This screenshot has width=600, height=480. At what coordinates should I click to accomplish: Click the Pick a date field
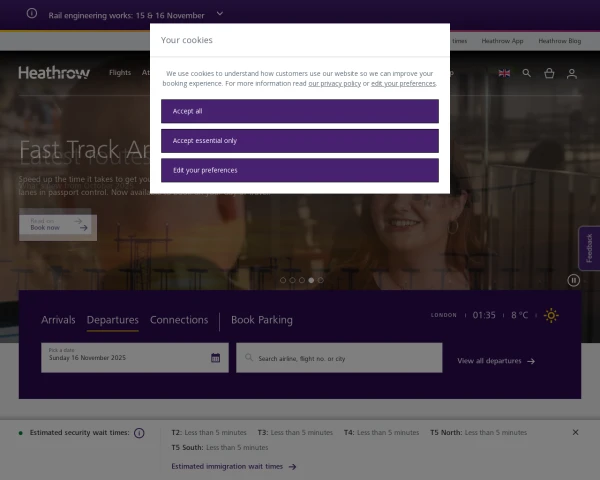tap(135, 358)
